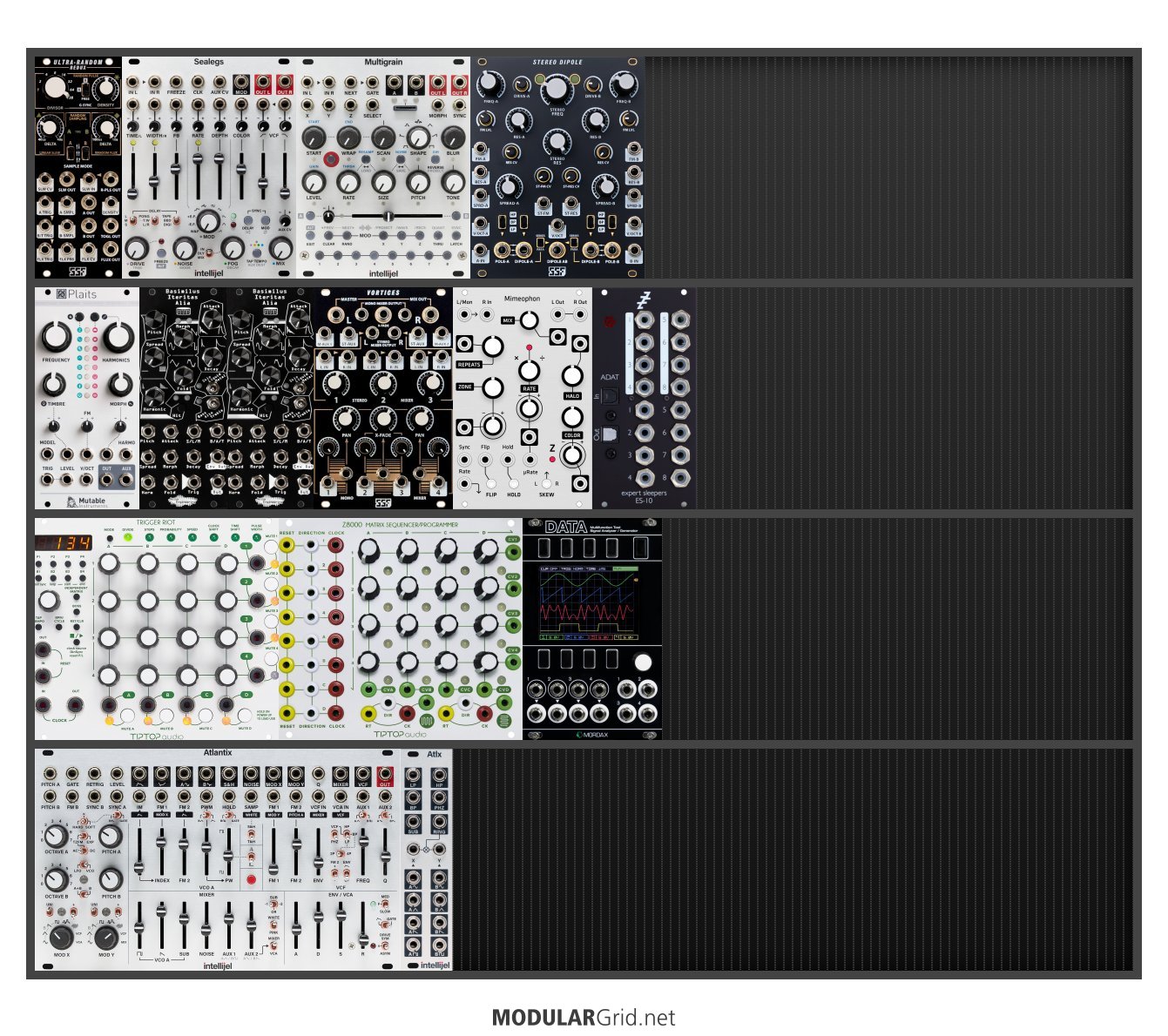The height and width of the screenshot is (1036, 1168).
Task: Click the Start knob on Multigrain
Action: click(x=314, y=137)
